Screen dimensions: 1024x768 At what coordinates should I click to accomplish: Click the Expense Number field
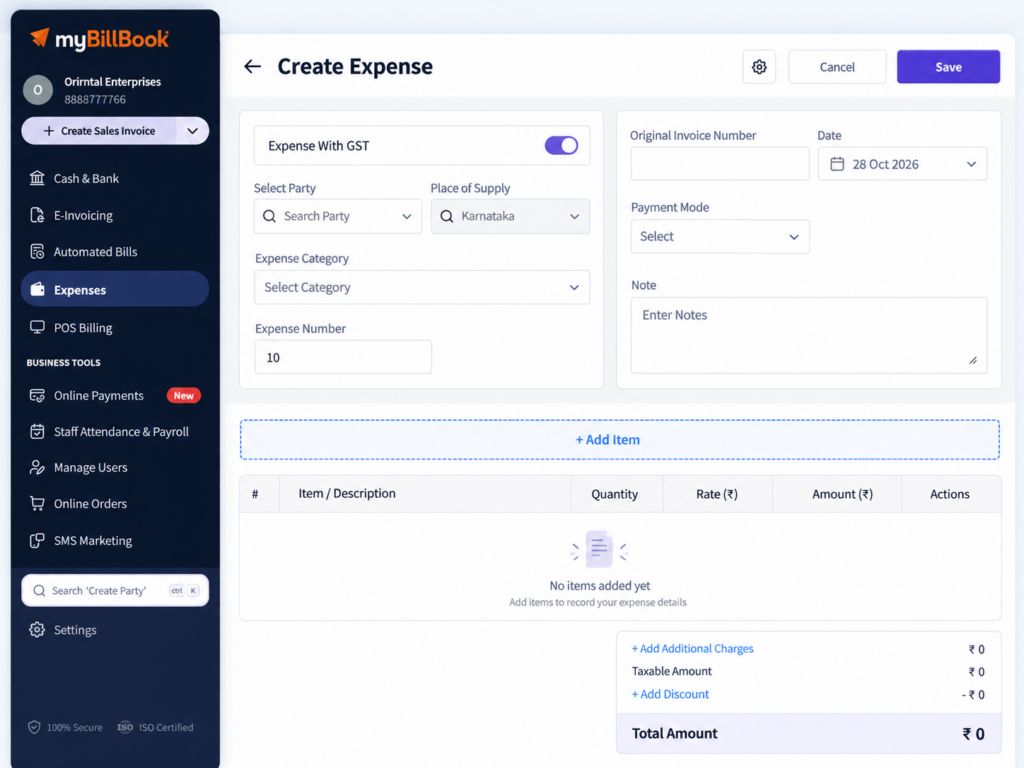[343, 357]
